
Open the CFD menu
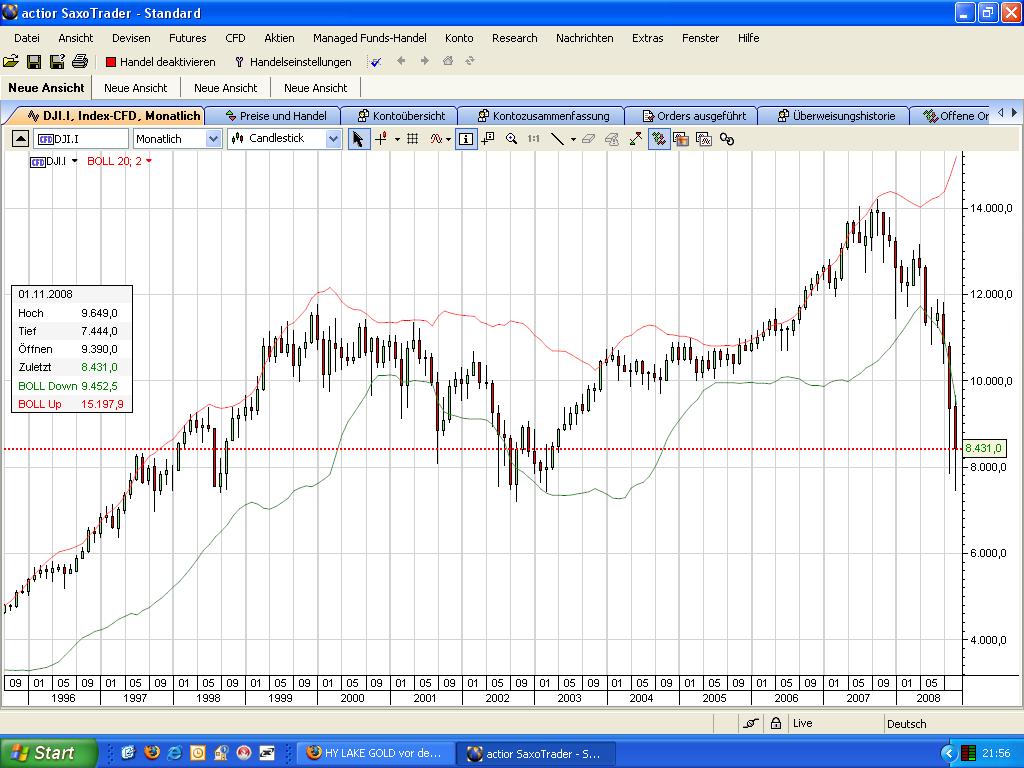[235, 38]
